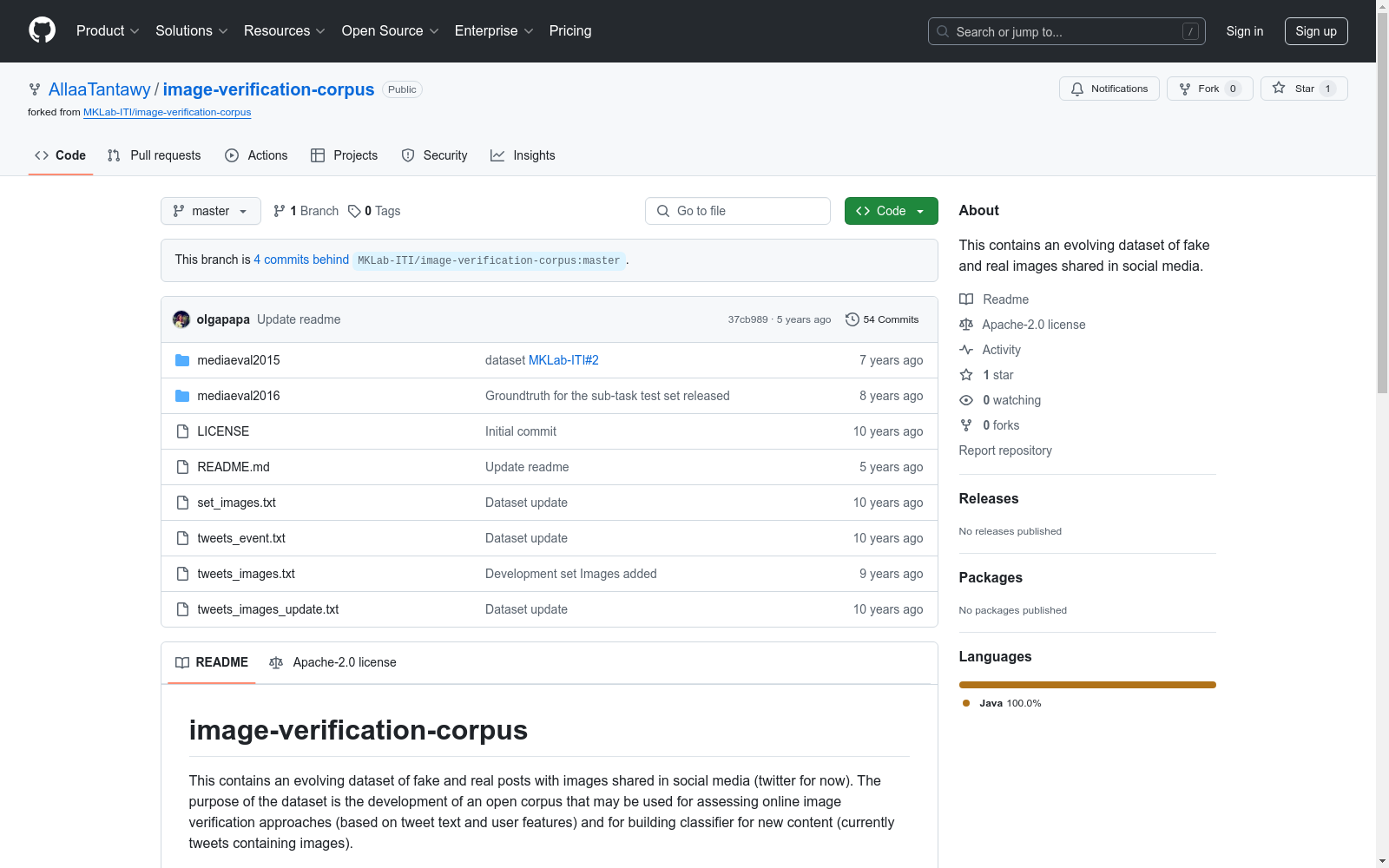Image resolution: width=1389 pixels, height=868 pixels.
Task: Click the tag icon beside 0 Tags
Action: [354, 211]
